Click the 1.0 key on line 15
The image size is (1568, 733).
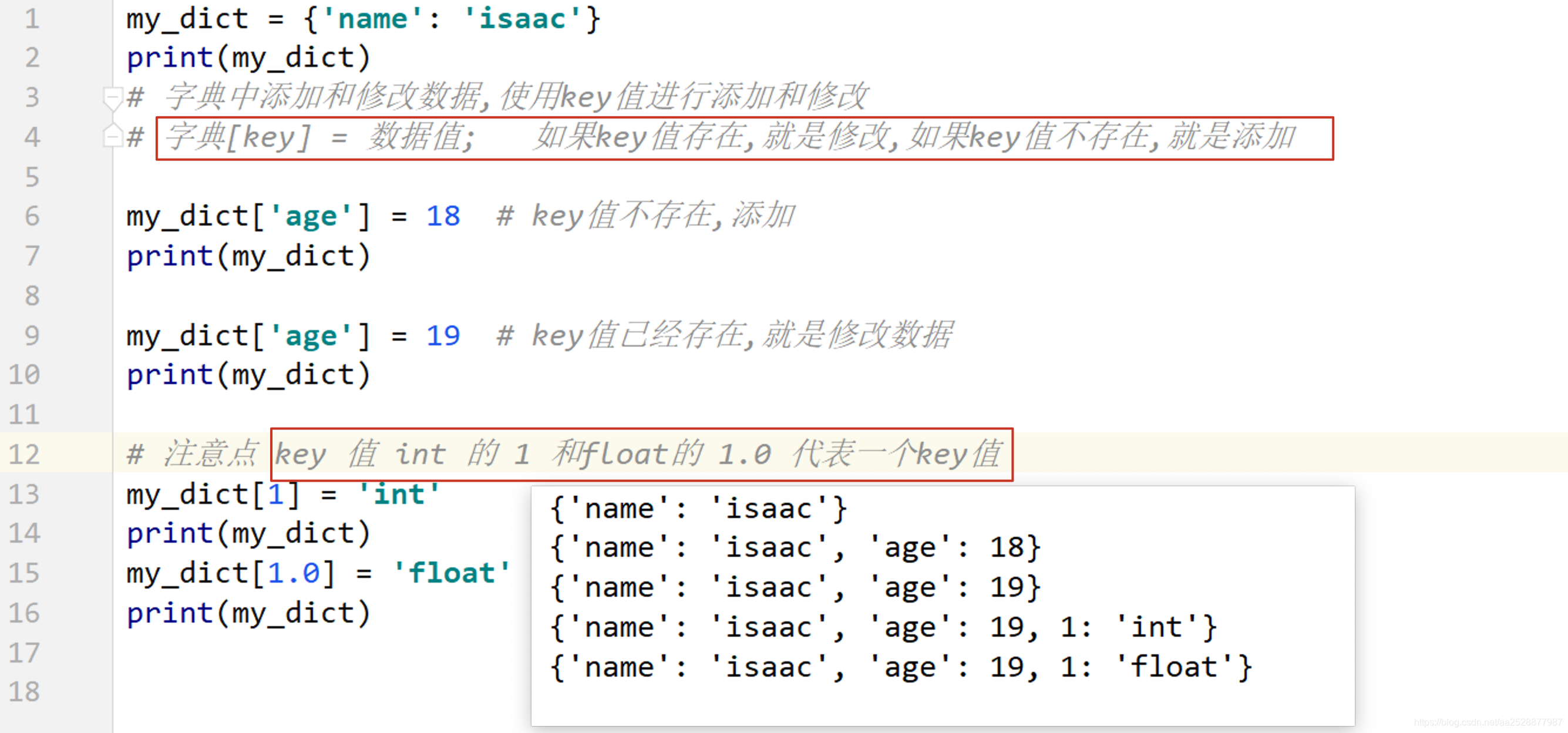click(x=294, y=573)
